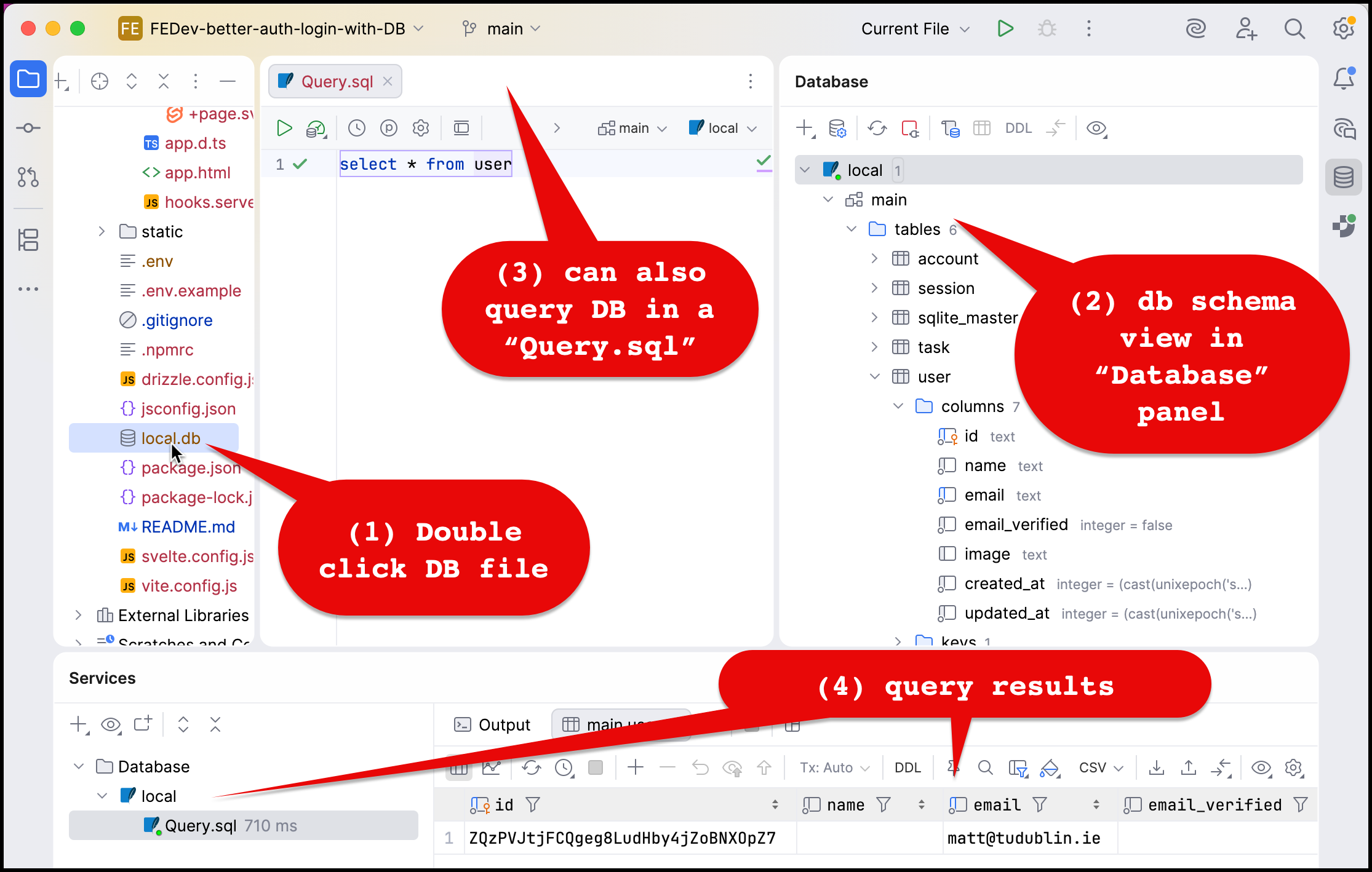Click the email column filter icon
1372x872 pixels.
pos(1040,804)
